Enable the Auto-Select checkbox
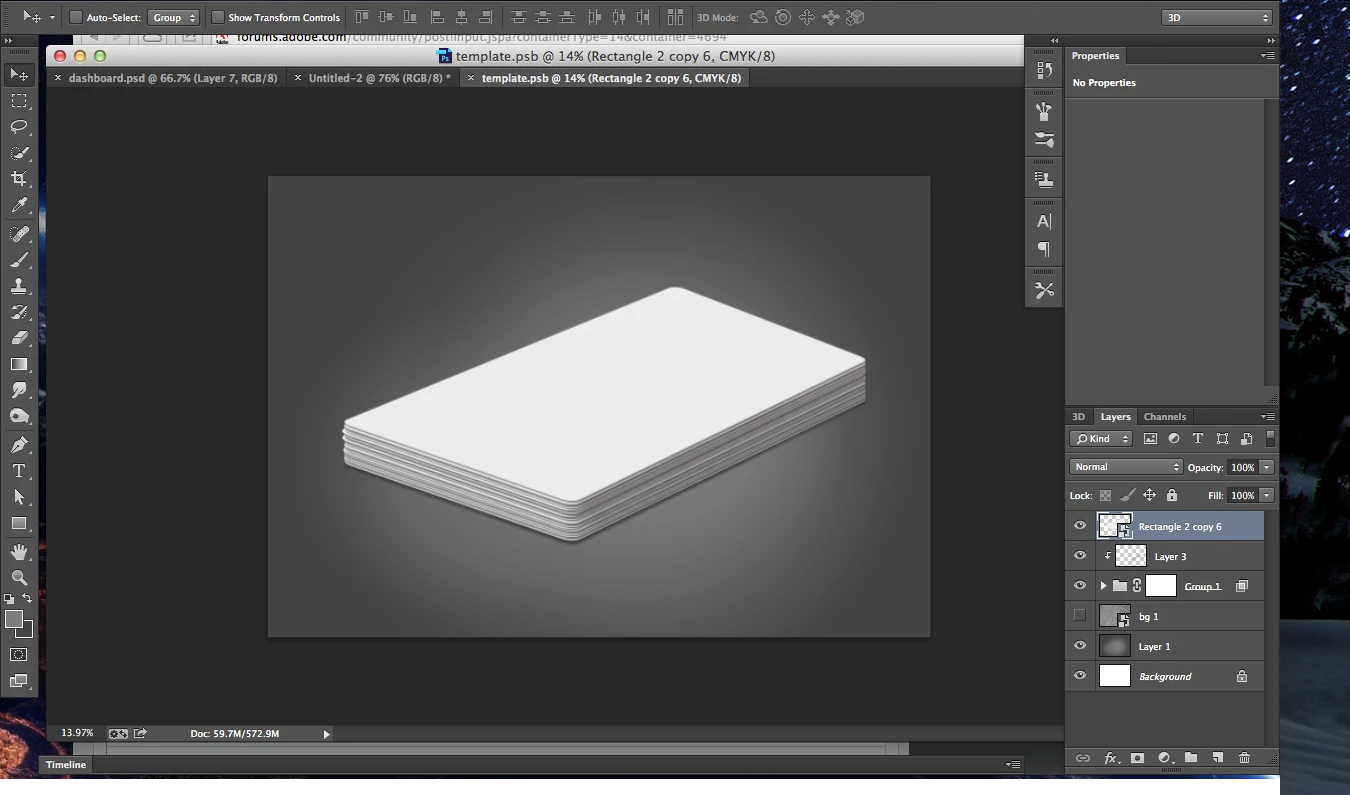The height and width of the screenshot is (795, 1350). point(76,17)
